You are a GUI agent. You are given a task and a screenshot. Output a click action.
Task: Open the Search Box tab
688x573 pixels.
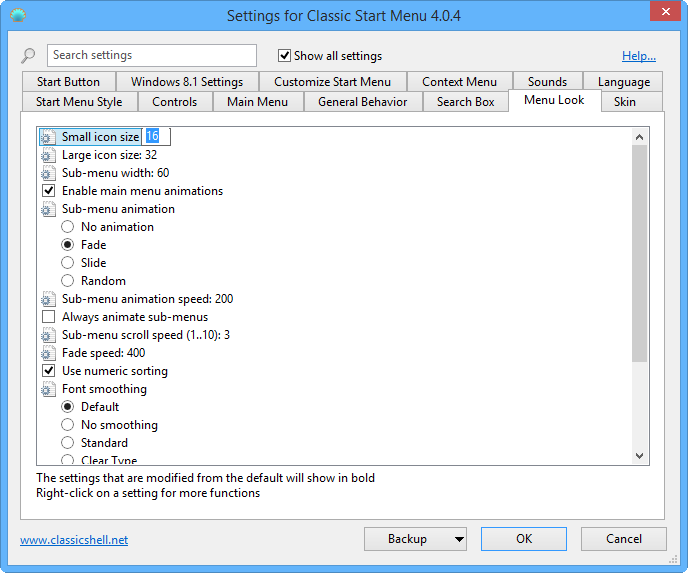(x=466, y=102)
